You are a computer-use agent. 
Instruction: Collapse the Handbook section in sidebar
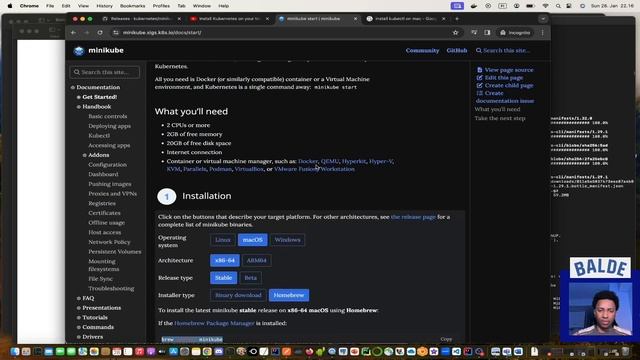[x=97, y=107]
